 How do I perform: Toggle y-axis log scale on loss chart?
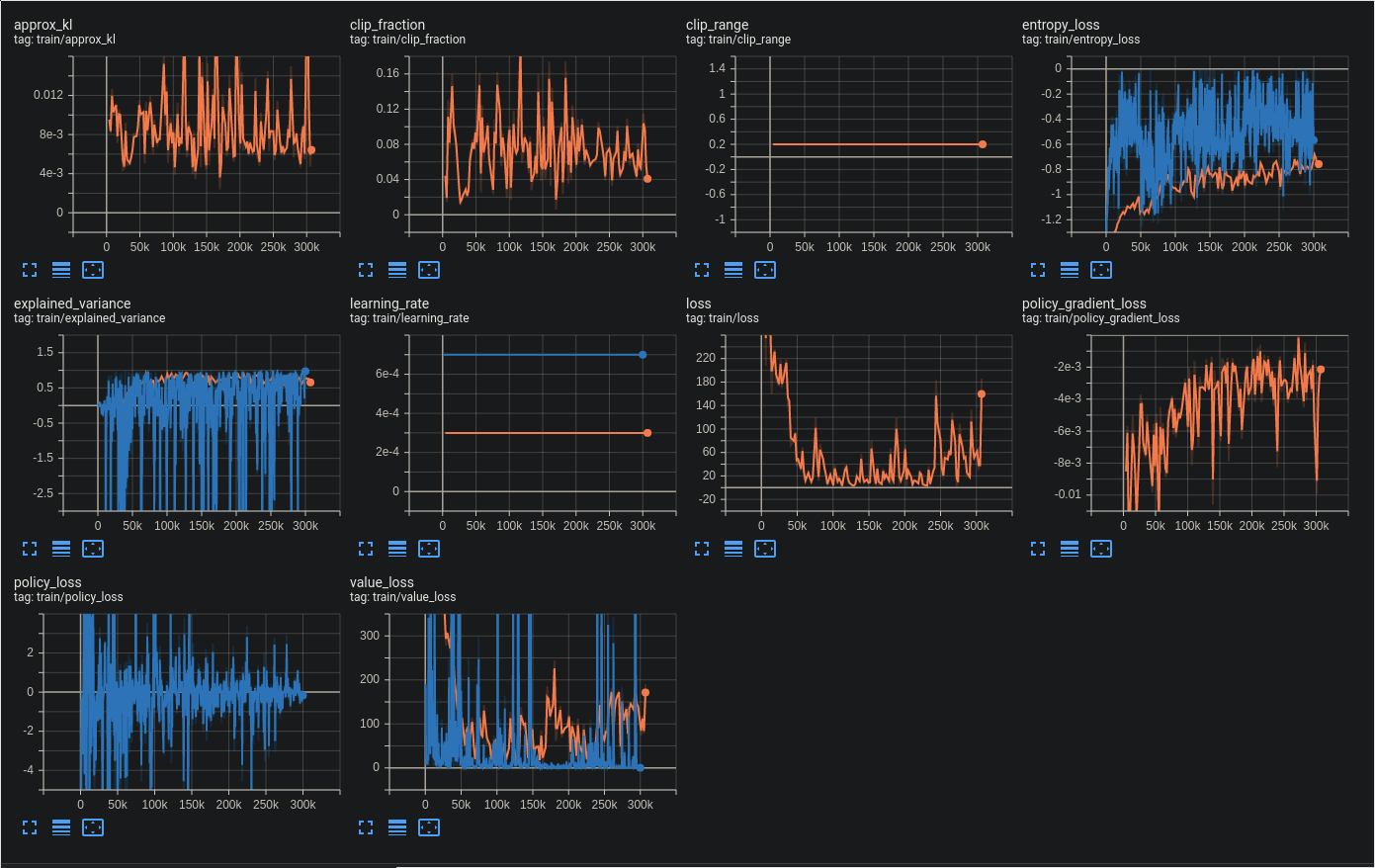(733, 549)
